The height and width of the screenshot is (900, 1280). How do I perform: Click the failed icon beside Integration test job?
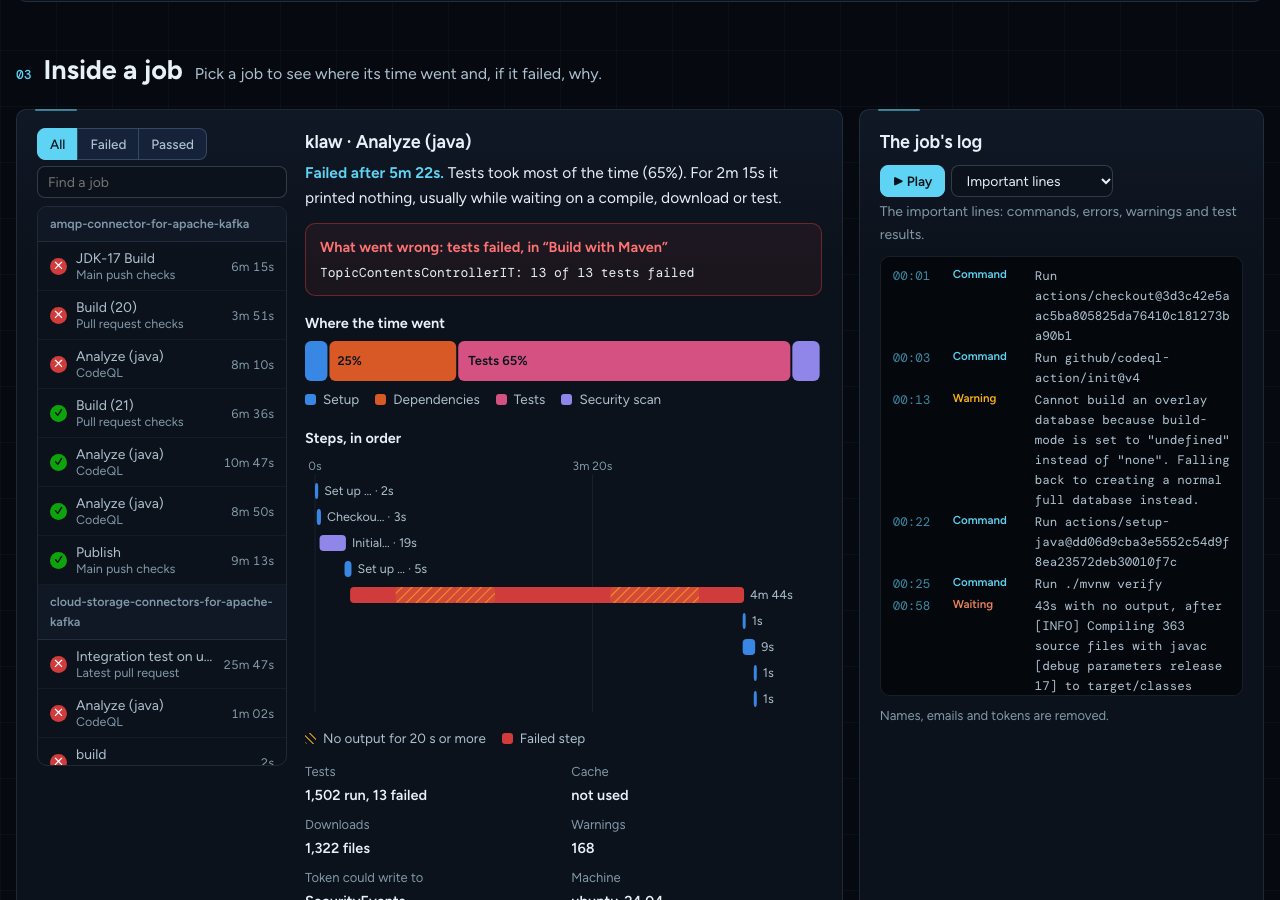point(58,664)
